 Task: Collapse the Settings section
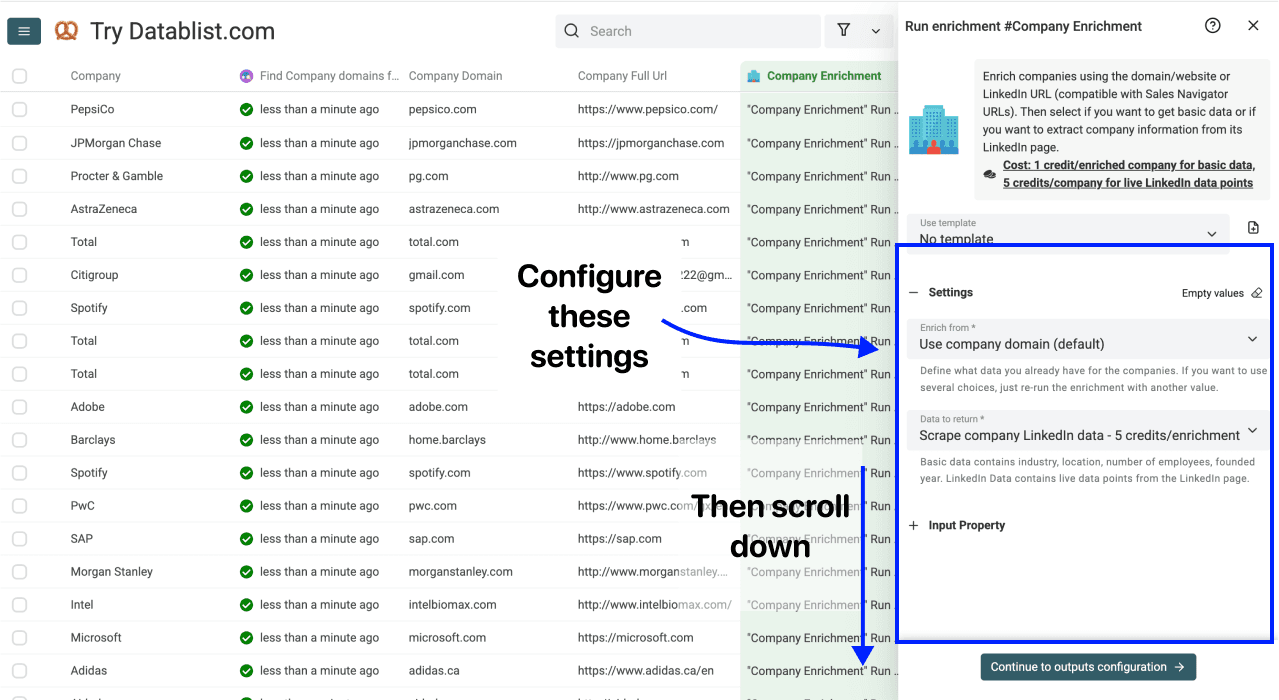click(x=912, y=292)
